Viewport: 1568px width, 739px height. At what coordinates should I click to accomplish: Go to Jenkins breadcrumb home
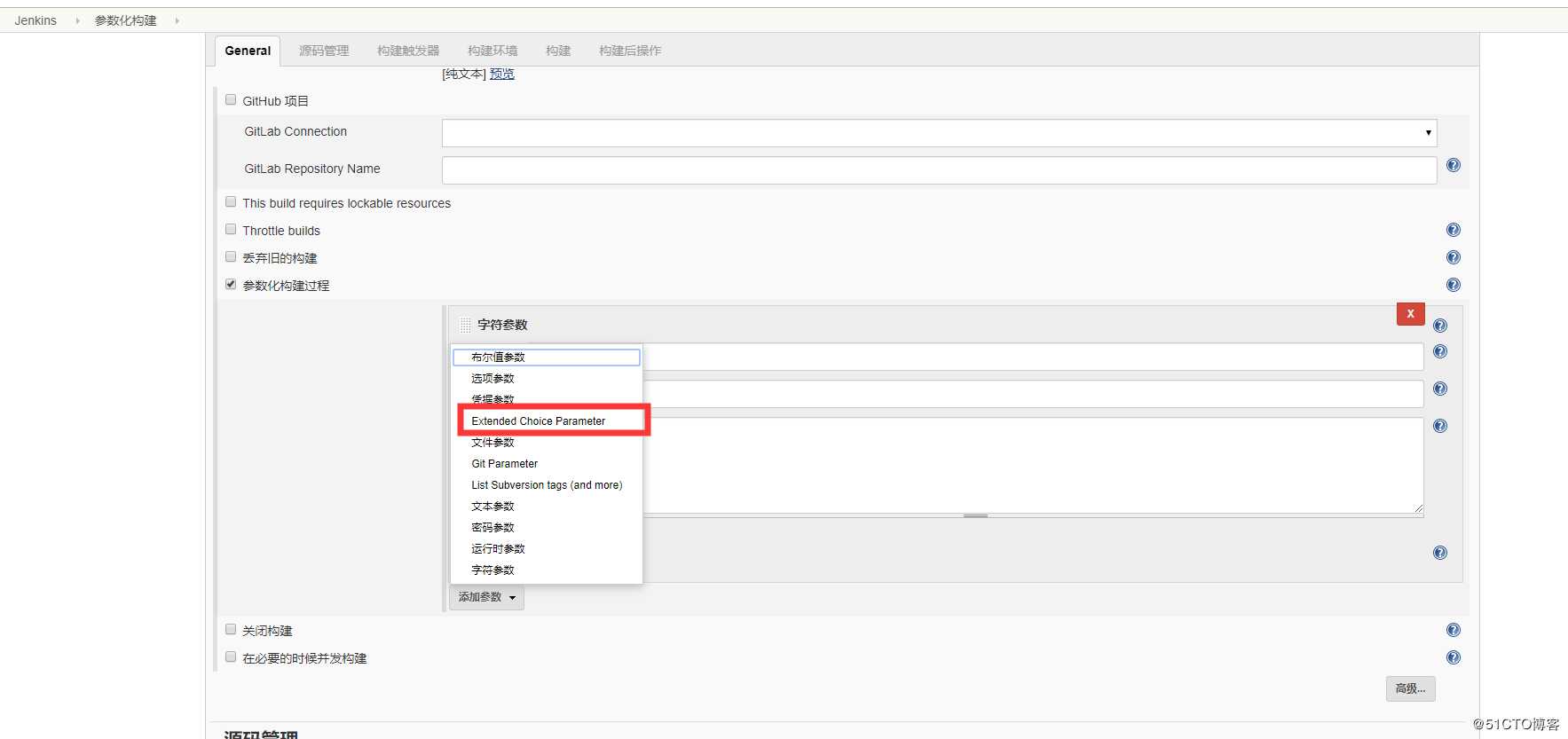pyautogui.click(x=35, y=20)
